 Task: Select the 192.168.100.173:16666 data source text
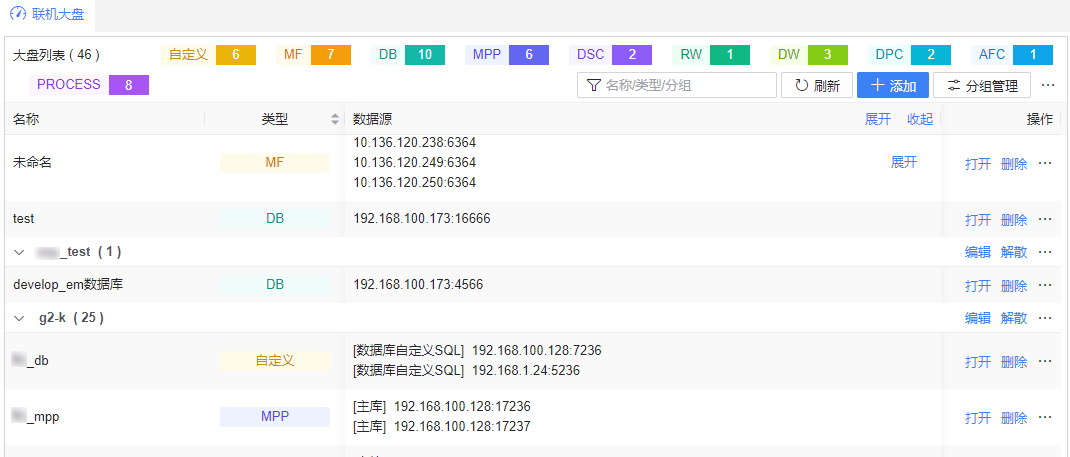422,219
